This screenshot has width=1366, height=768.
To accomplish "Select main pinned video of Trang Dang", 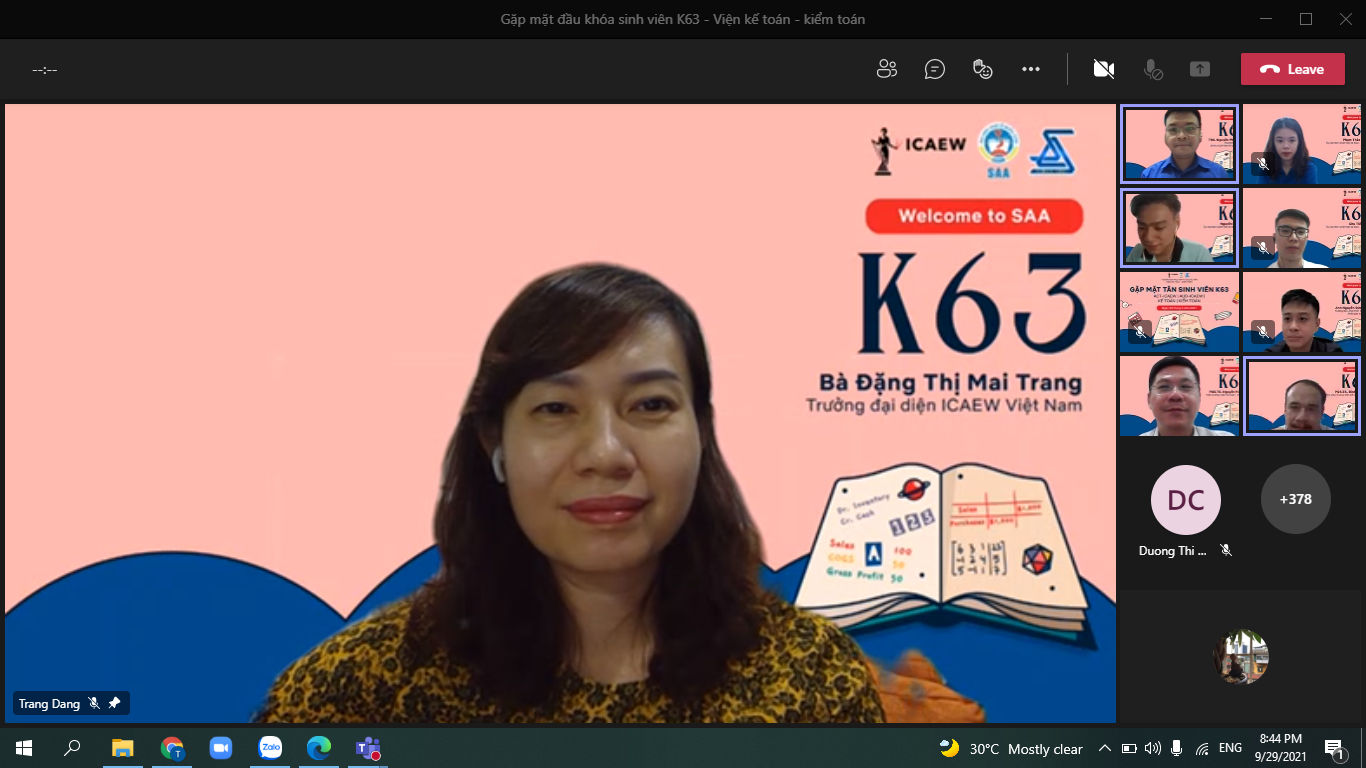I will (560, 413).
